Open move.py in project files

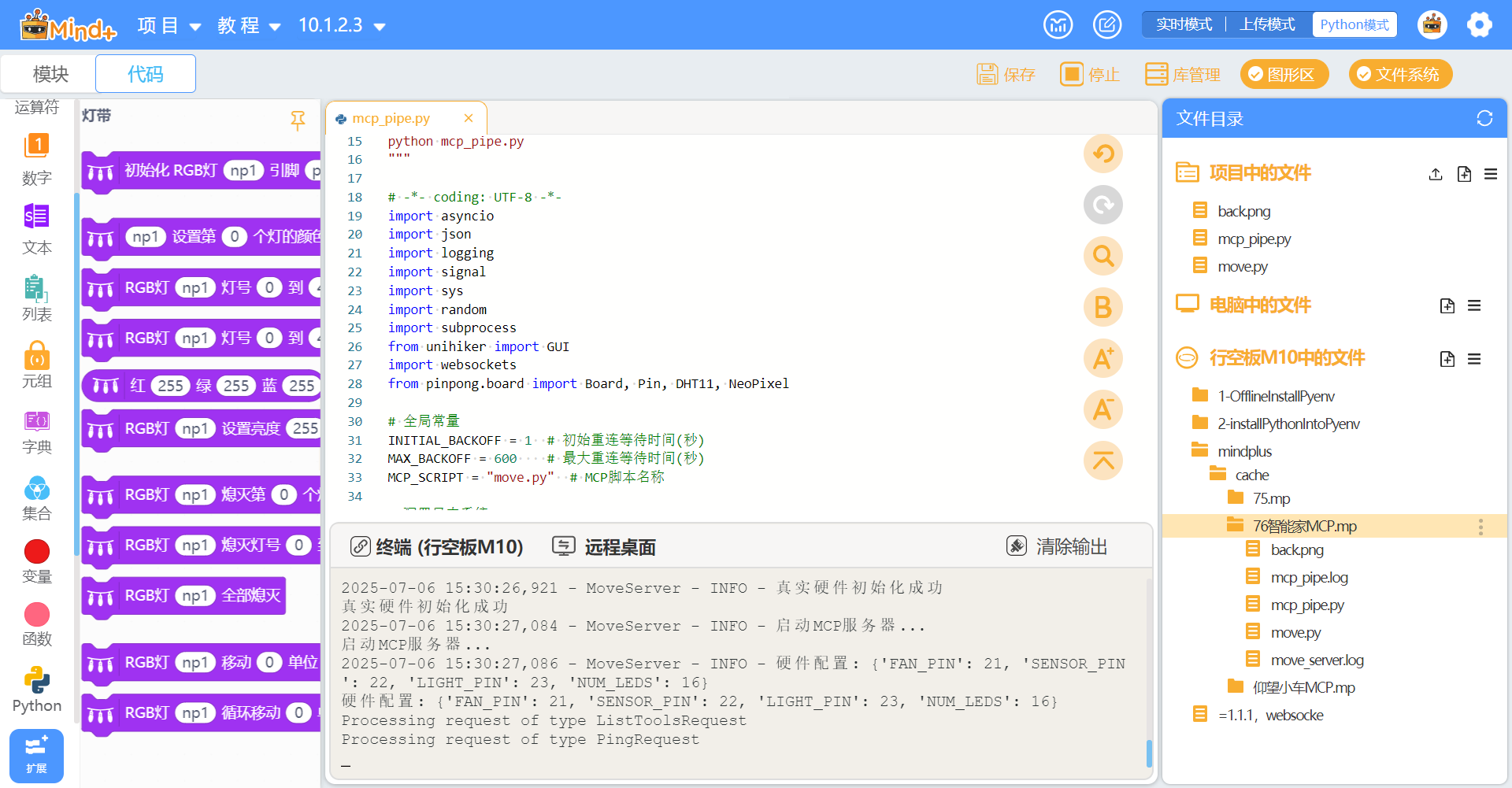click(1243, 266)
